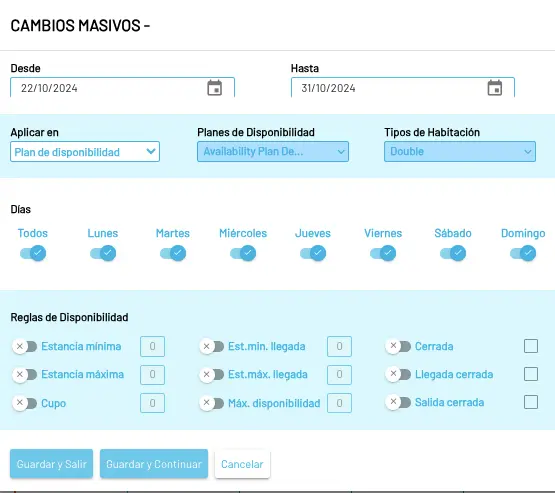Click the Reglas de Disponibilidad heading
This screenshot has width=555, height=493.
[69, 317]
